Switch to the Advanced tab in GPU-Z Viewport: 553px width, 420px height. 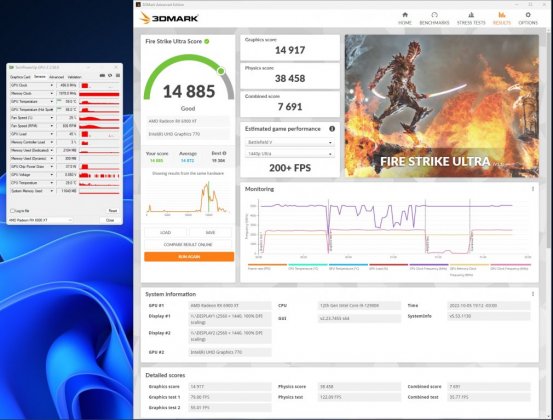[56, 77]
